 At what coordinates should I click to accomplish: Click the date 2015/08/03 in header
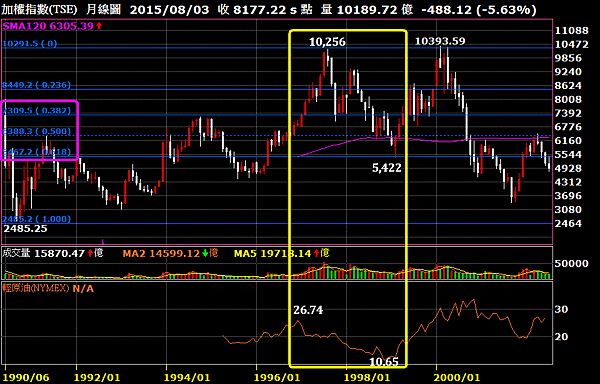[x=170, y=9]
